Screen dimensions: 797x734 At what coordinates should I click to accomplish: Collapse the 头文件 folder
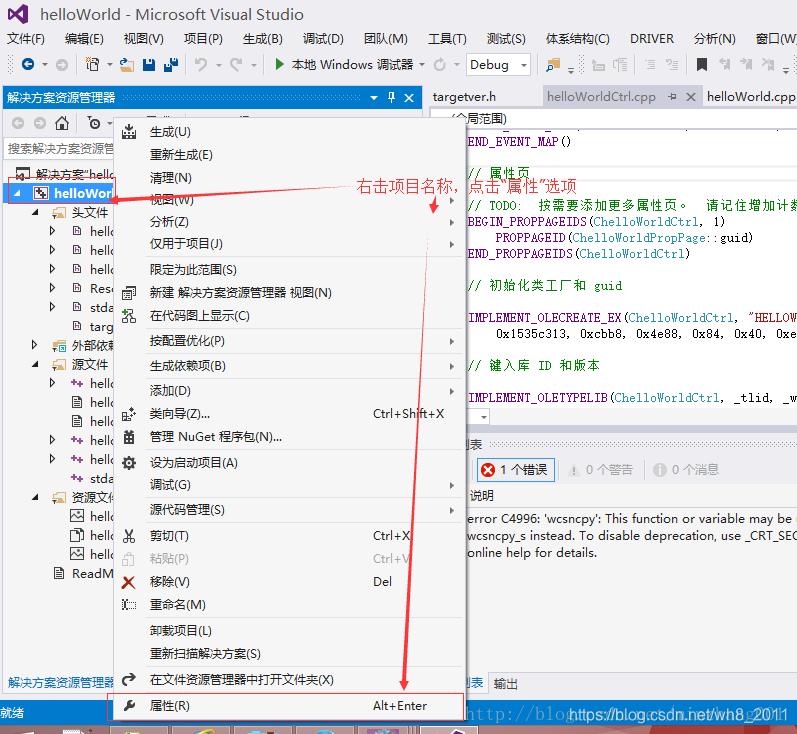(x=35, y=212)
